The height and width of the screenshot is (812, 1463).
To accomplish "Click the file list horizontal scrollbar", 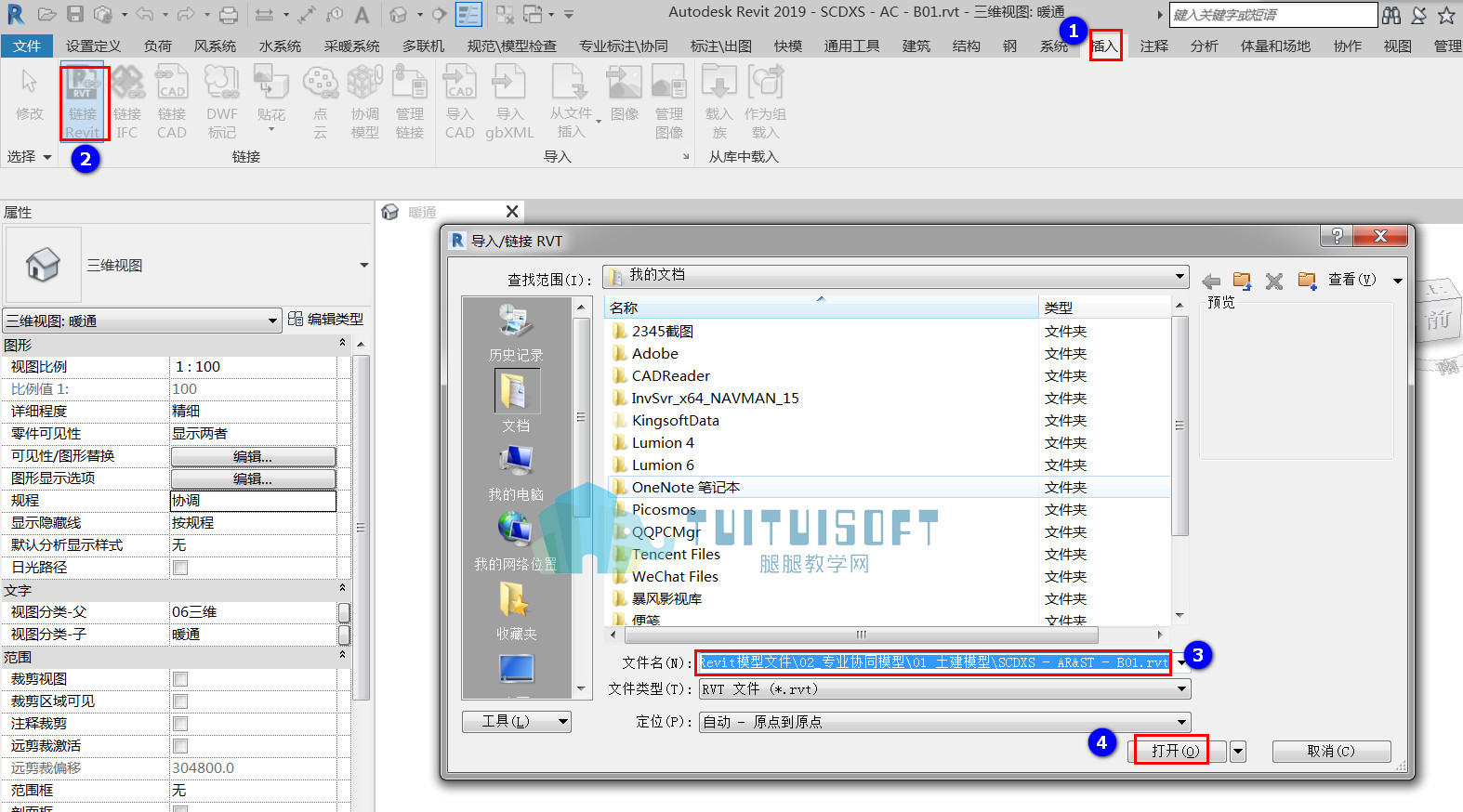I will pos(861,635).
